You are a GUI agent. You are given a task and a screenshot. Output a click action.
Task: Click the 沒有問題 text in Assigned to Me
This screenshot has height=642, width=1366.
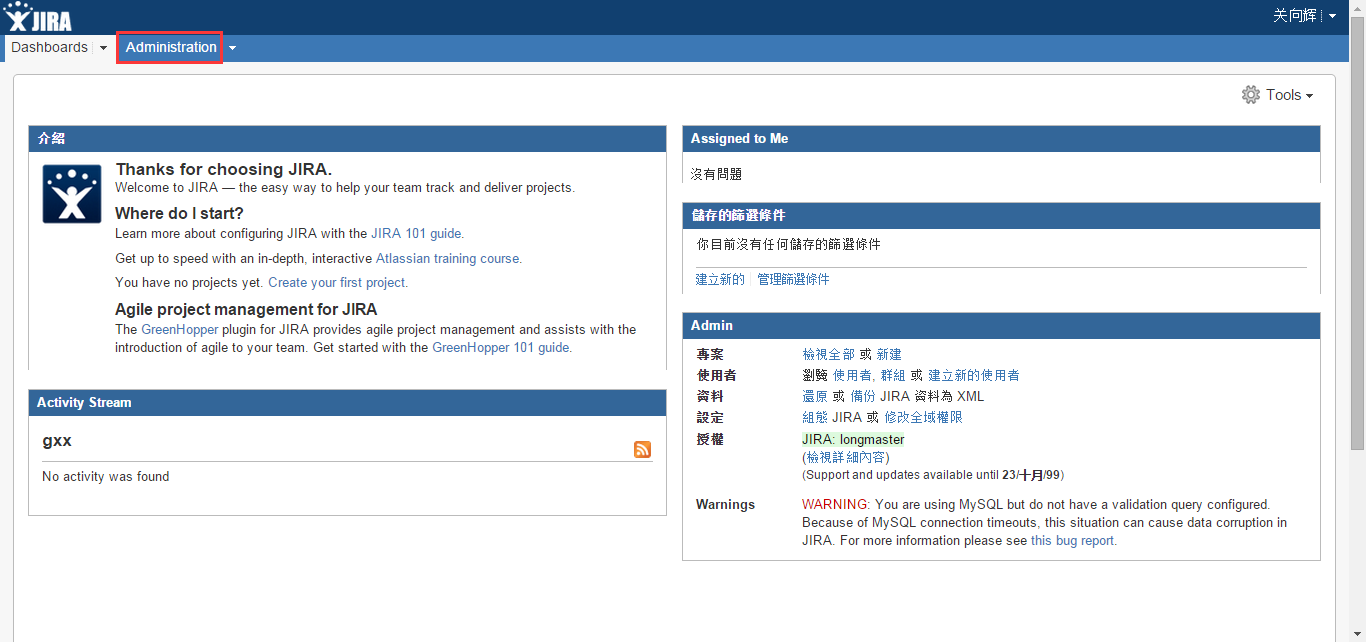[x=716, y=174]
